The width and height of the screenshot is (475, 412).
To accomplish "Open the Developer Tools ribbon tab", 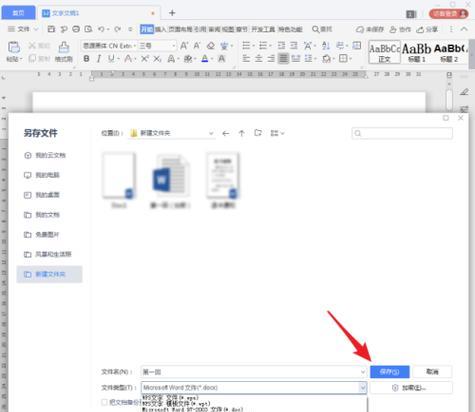I will pyautogui.click(x=263, y=29).
